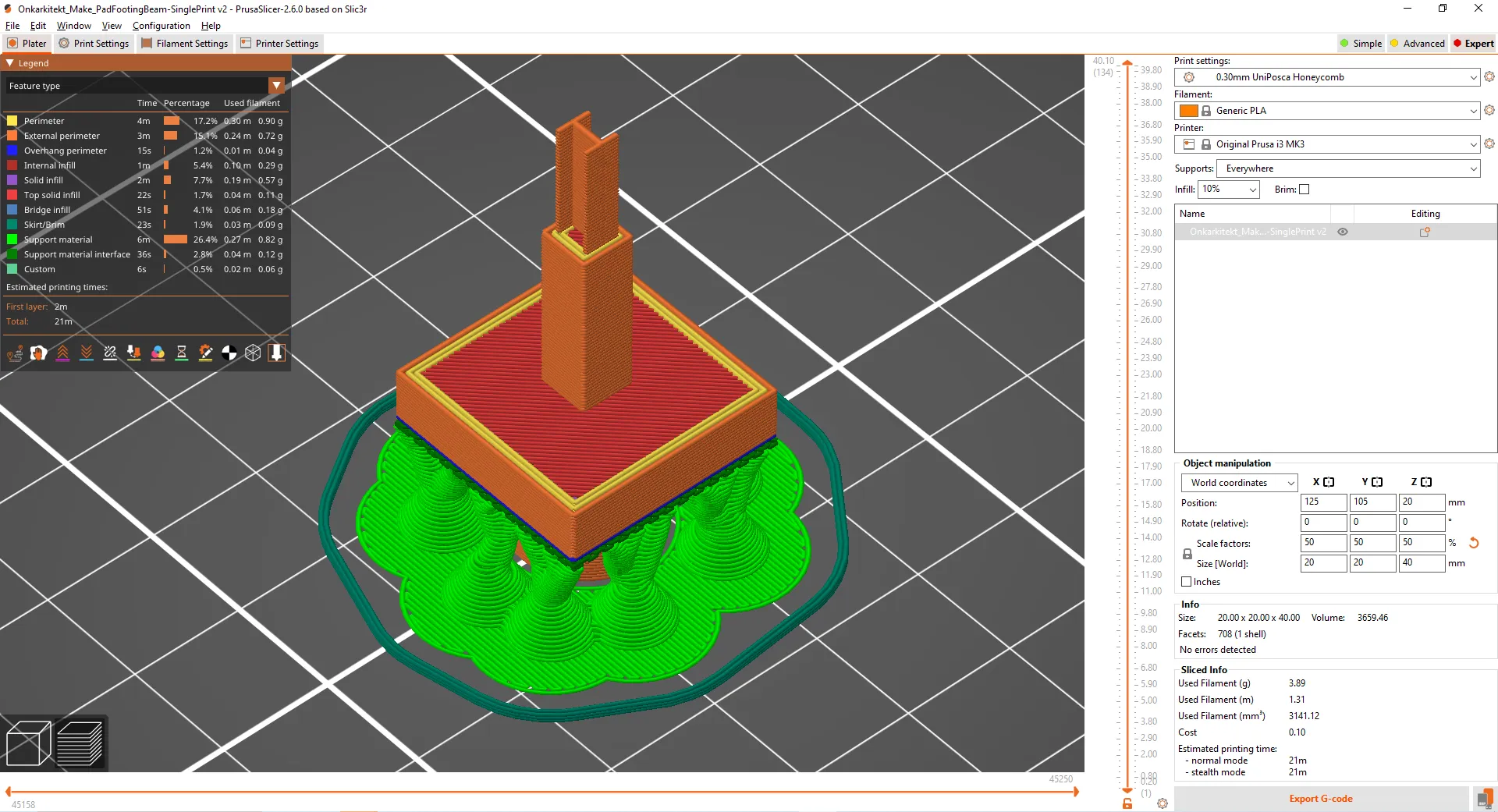The width and height of the screenshot is (1498, 812).
Task: Open printer preset gear icon
Action: 1489,144
